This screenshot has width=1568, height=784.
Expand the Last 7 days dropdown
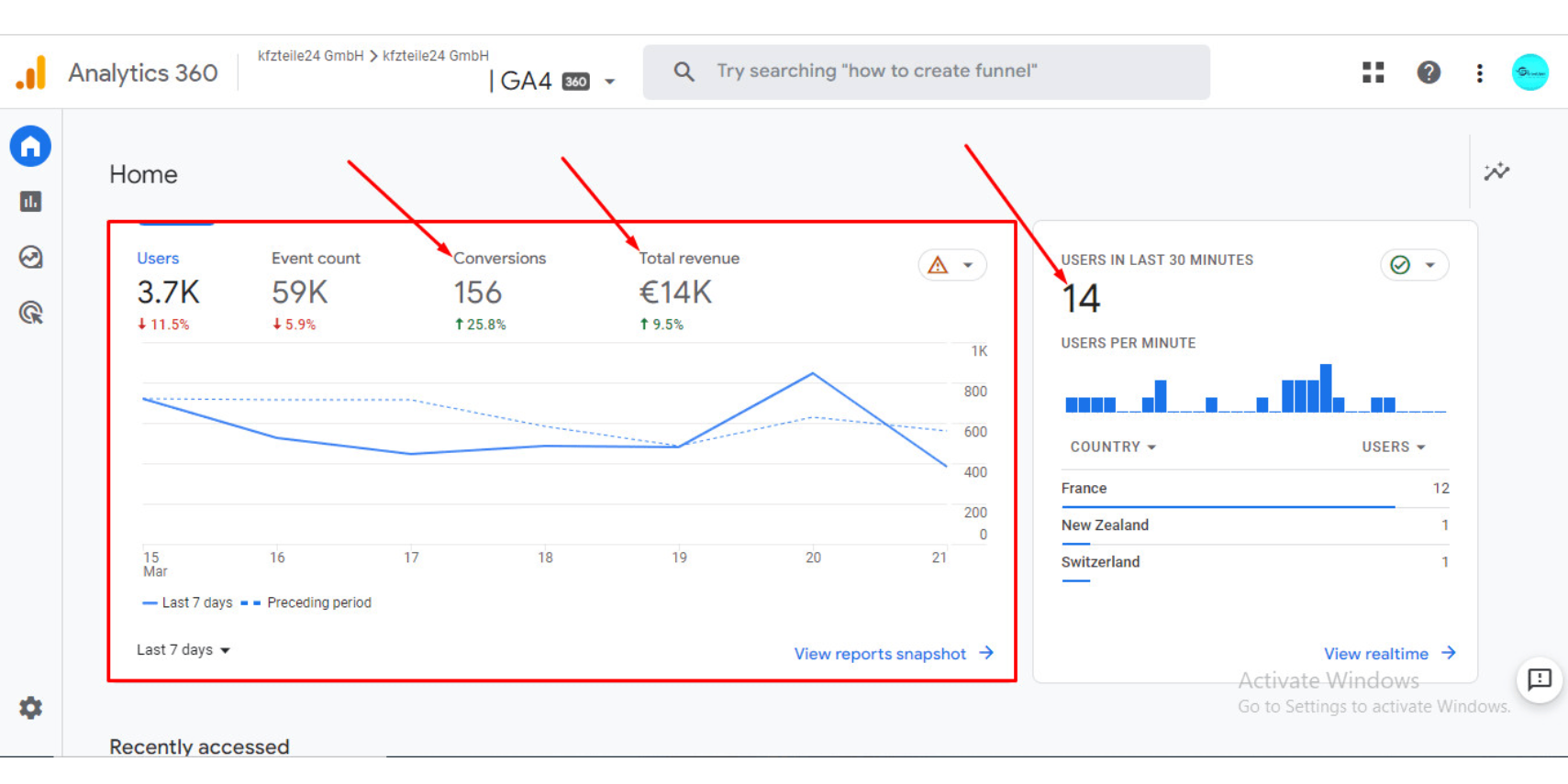tap(183, 650)
